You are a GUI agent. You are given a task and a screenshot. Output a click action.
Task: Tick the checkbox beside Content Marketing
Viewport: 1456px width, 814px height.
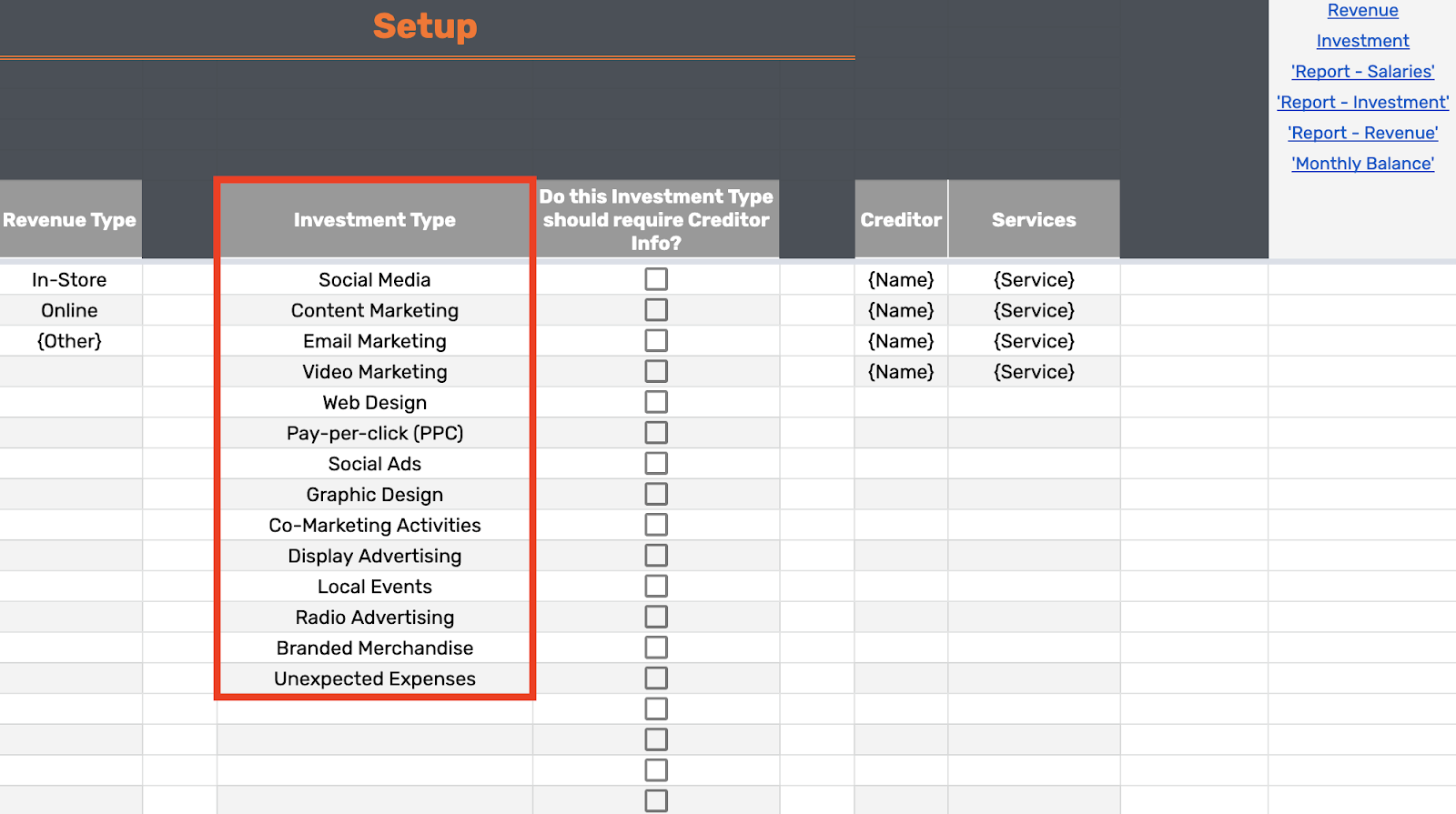point(656,310)
